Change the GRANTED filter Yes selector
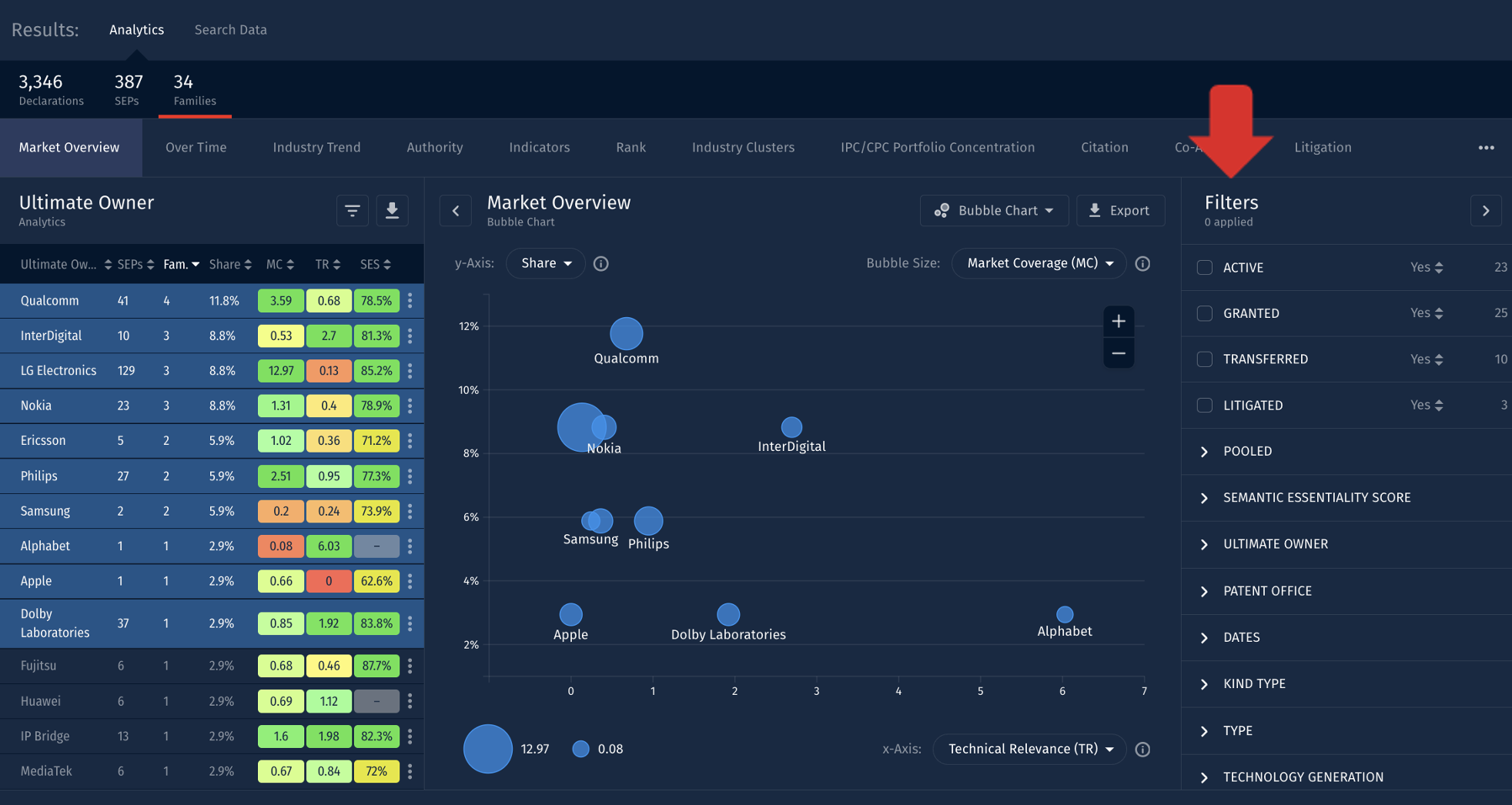1512x805 pixels. 1427,313
